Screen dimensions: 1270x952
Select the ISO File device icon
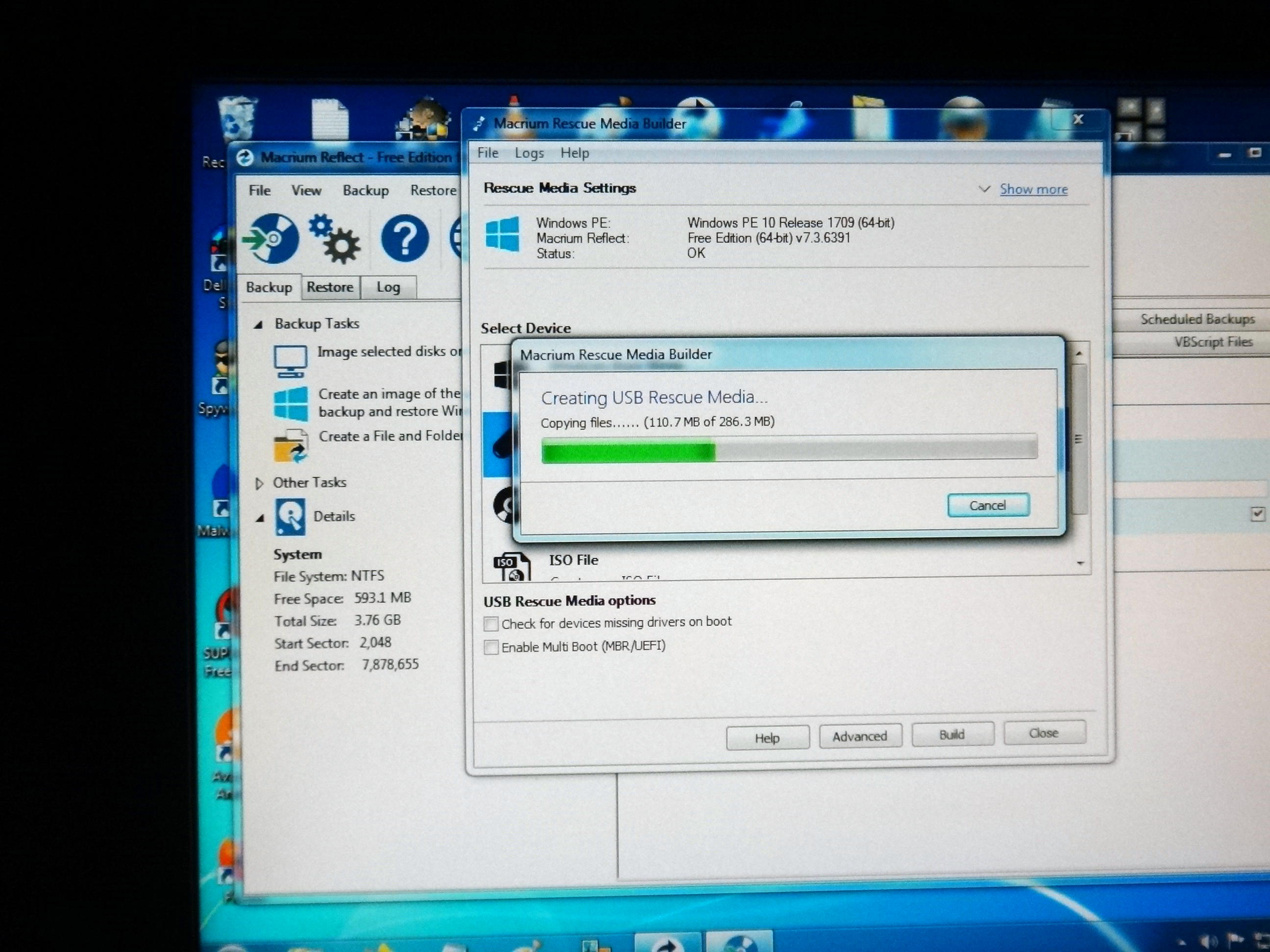512,567
